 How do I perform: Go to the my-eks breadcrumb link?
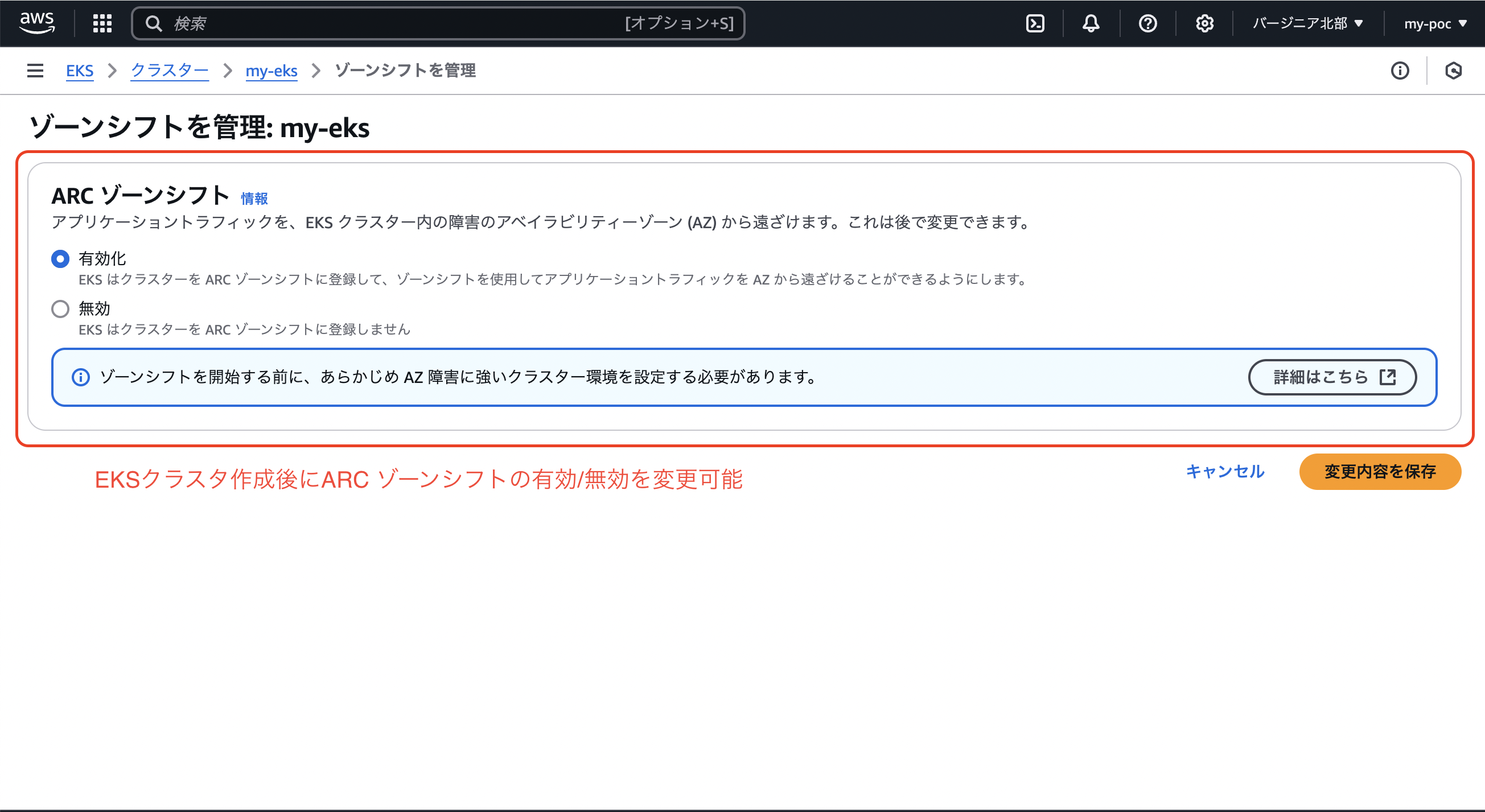(272, 71)
